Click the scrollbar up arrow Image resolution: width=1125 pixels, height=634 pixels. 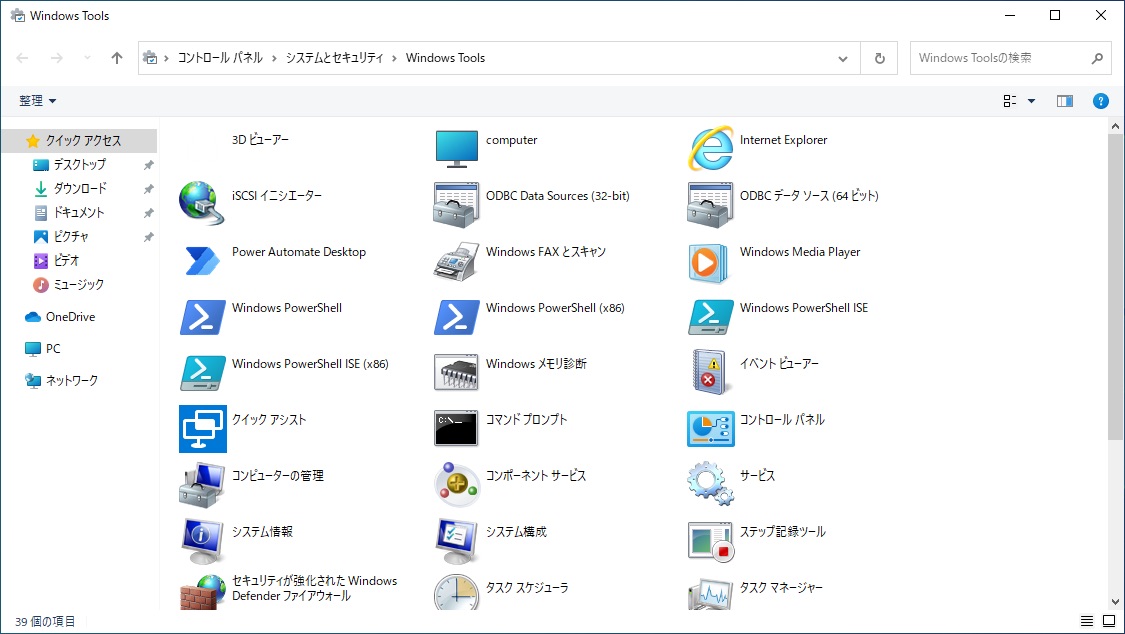(x=1115, y=126)
